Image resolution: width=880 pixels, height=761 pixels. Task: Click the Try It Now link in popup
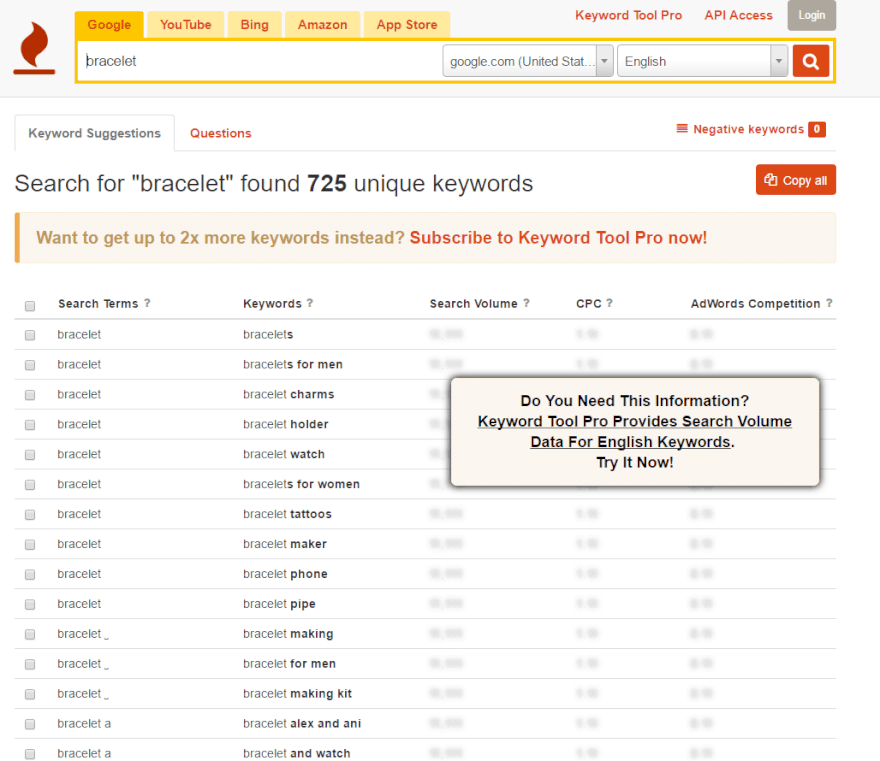(x=635, y=462)
